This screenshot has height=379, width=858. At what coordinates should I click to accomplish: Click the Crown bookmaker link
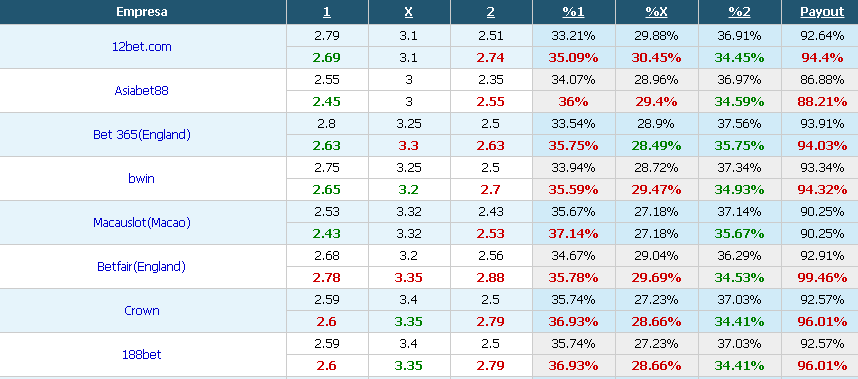142,310
